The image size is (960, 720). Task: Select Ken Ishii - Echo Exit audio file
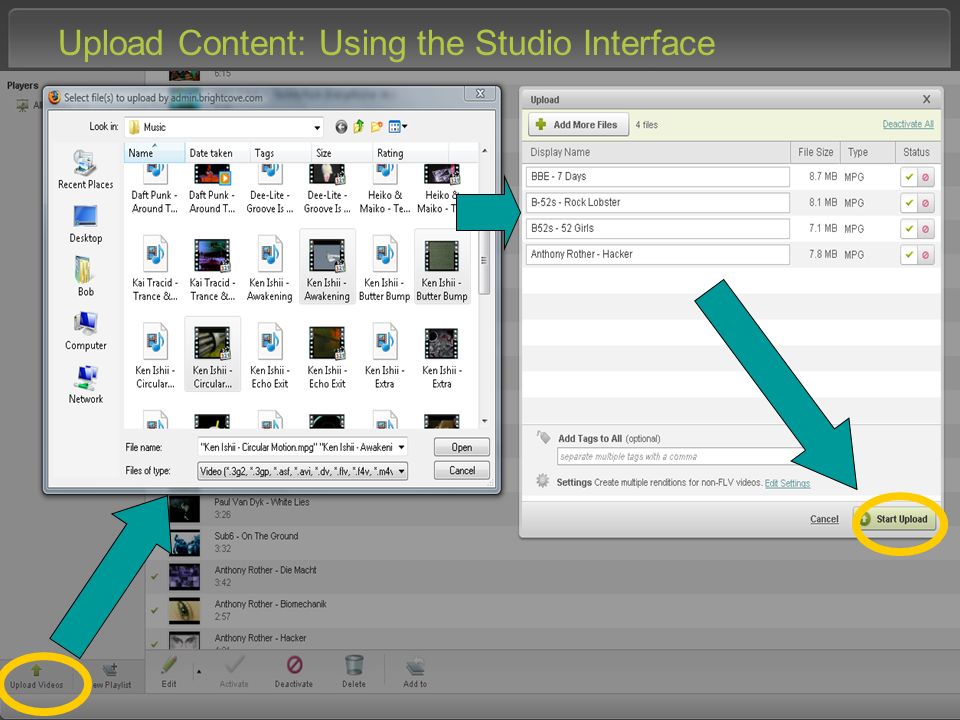[x=269, y=355]
